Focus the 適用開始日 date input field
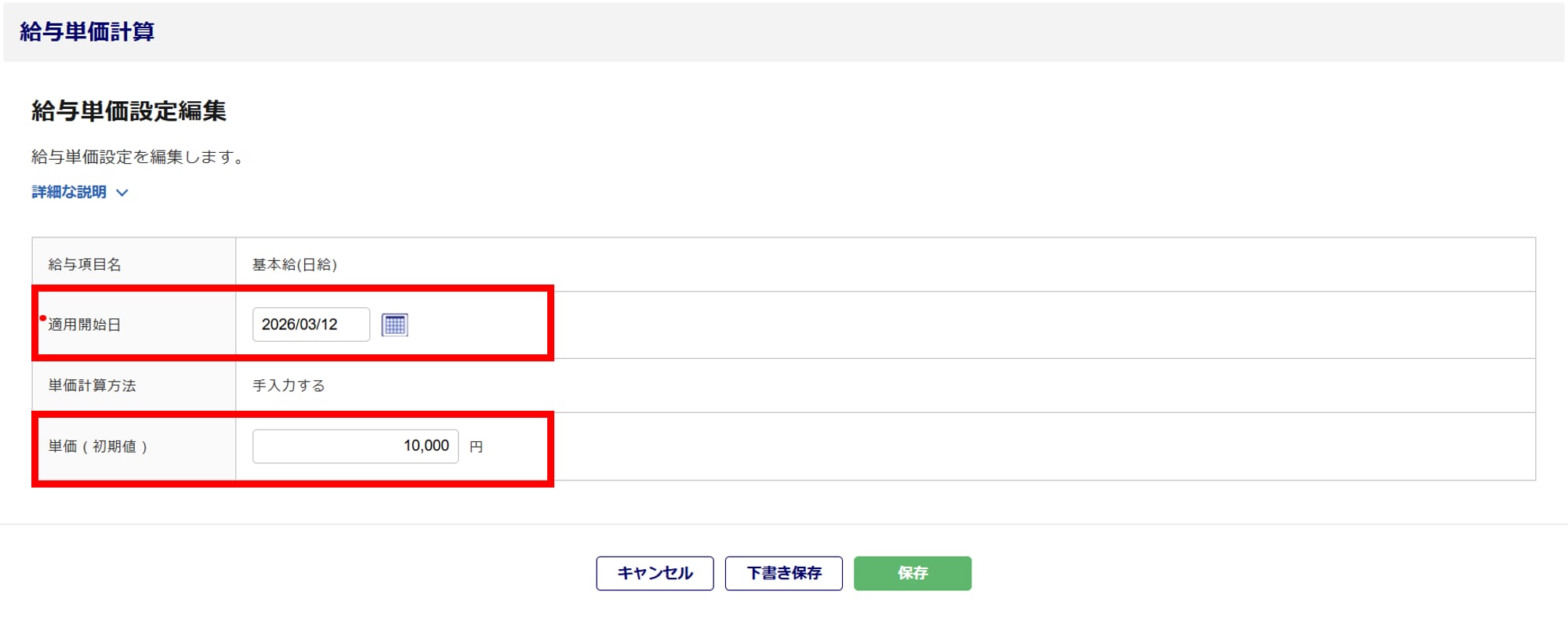This screenshot has width=1568, height=631. (310, 325)
